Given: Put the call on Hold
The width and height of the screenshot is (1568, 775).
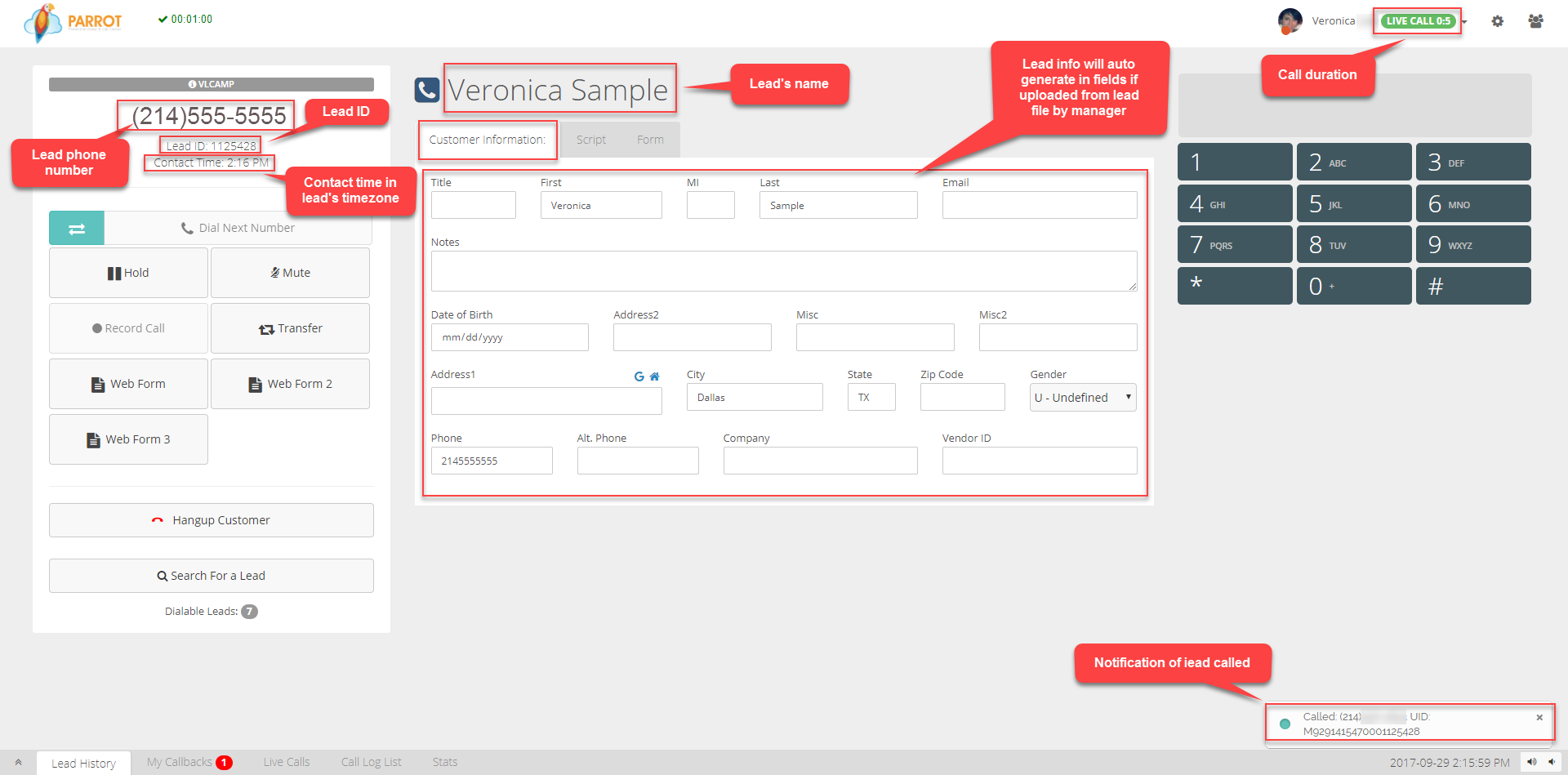Looking at the screenshot, I should 128,273.
